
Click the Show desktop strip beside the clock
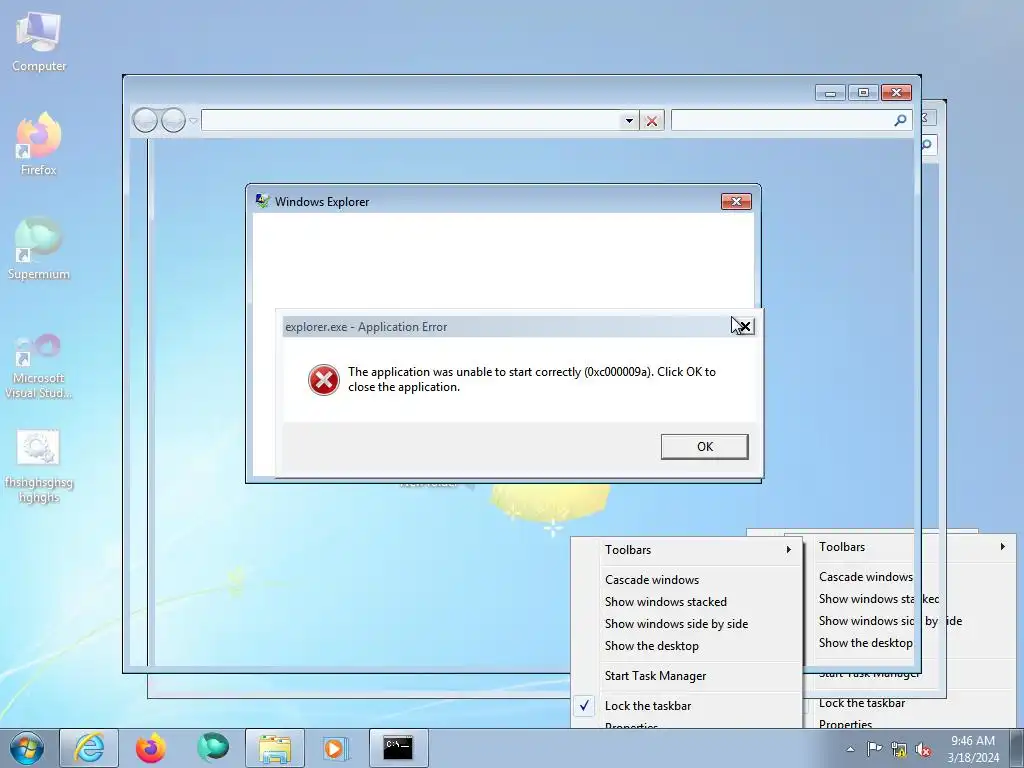click(x=1017, y=748)
